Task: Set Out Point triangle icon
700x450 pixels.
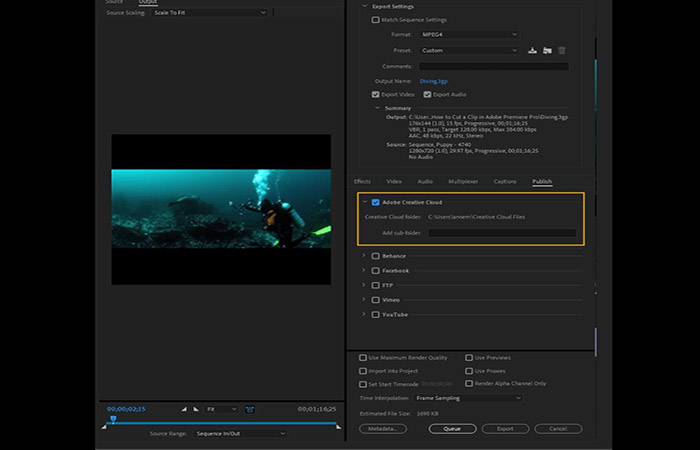Action: (196, 409)
